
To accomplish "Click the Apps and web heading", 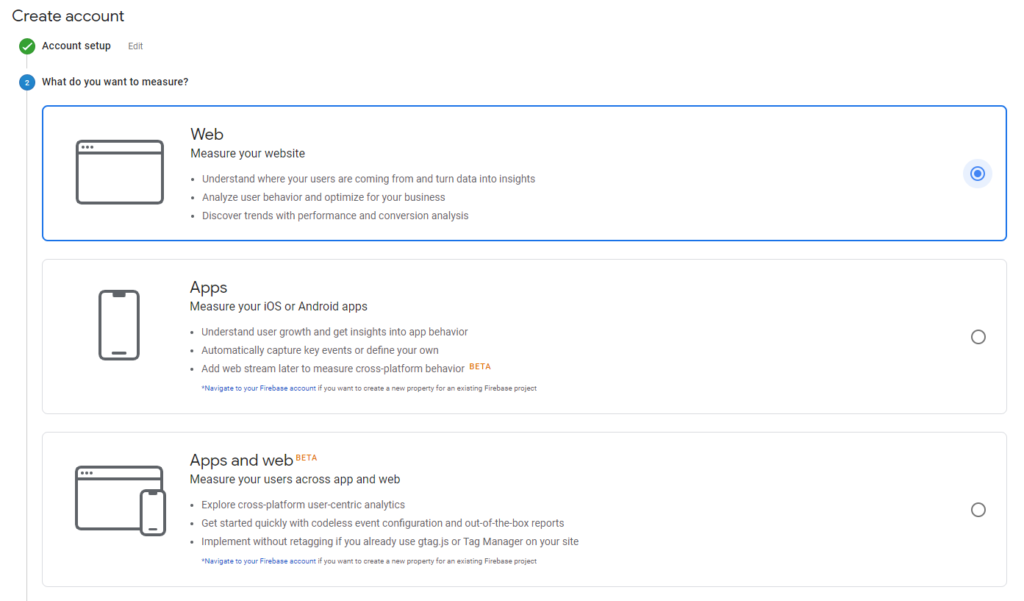I will (241, 461).
